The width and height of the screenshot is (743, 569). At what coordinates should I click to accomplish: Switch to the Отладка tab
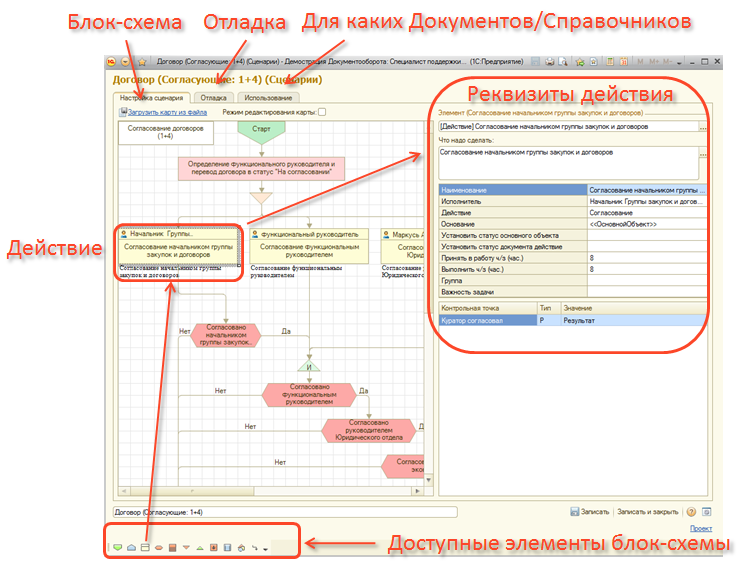click(x=213, y=98)
